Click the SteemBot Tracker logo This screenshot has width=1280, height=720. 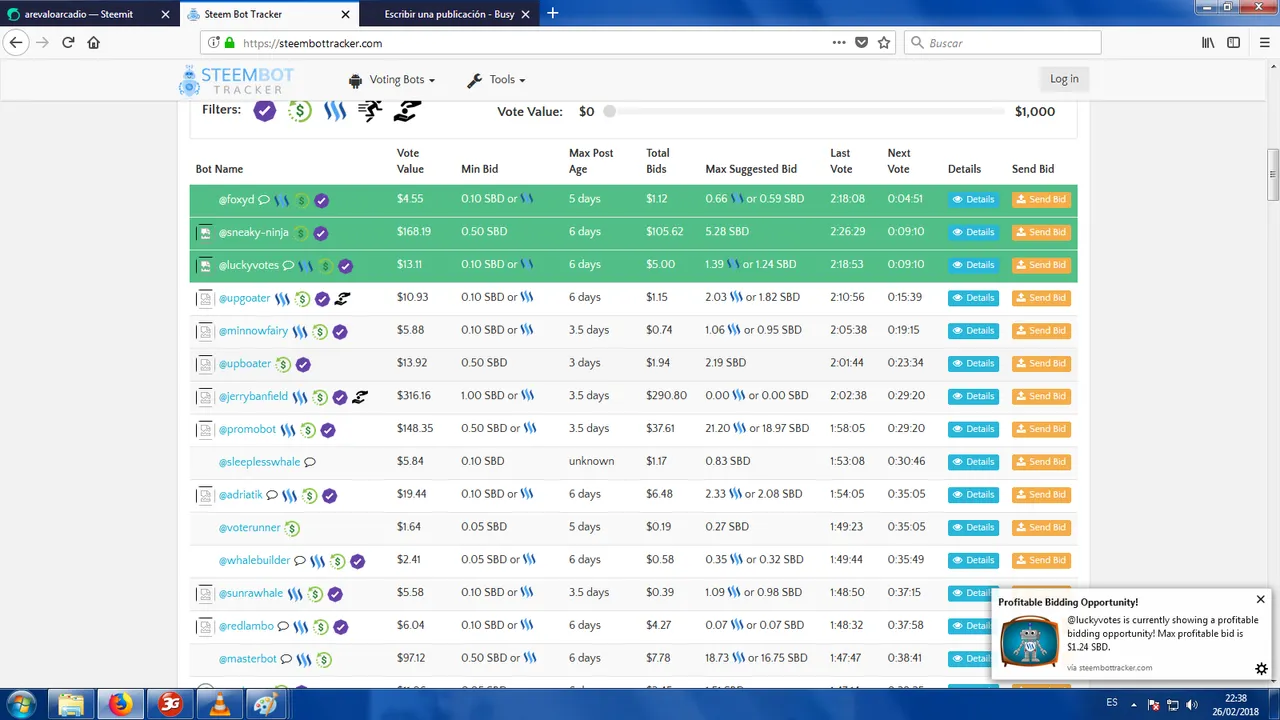click(237, 80)
